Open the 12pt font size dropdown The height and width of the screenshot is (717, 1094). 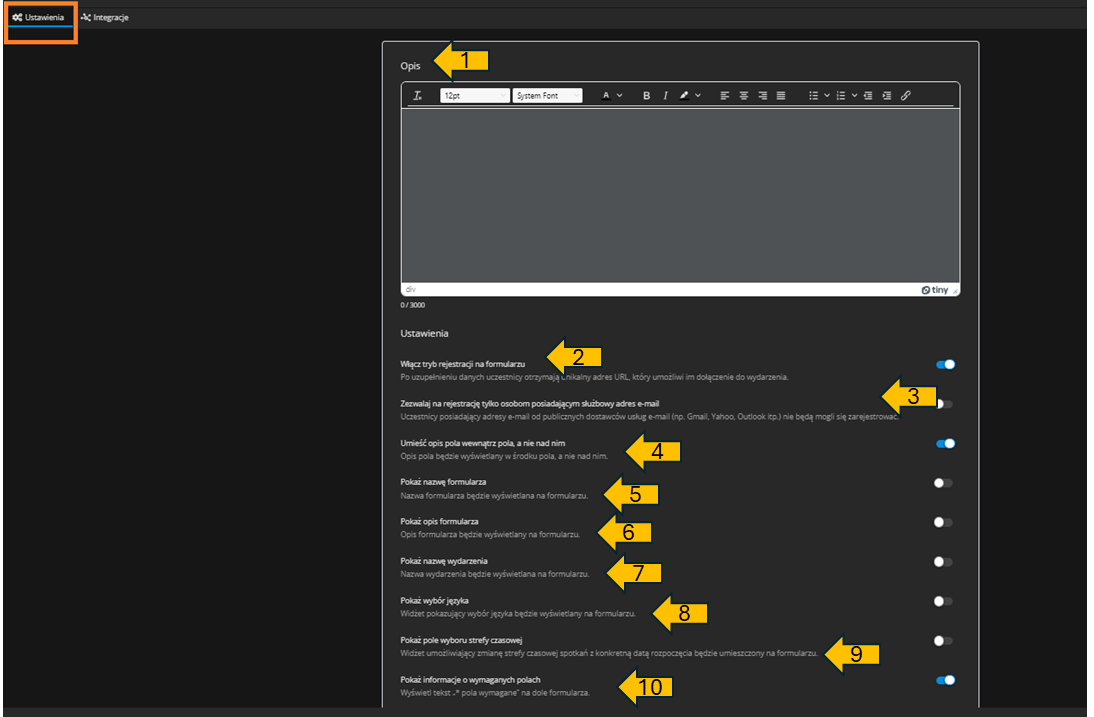pyautogui.click(x=473, y=96)
